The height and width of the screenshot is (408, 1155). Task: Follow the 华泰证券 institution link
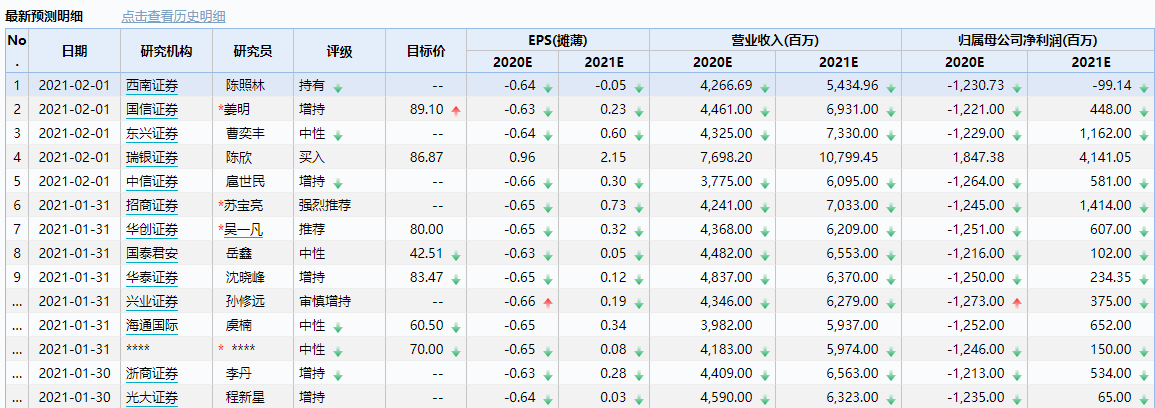click(152, 278)
